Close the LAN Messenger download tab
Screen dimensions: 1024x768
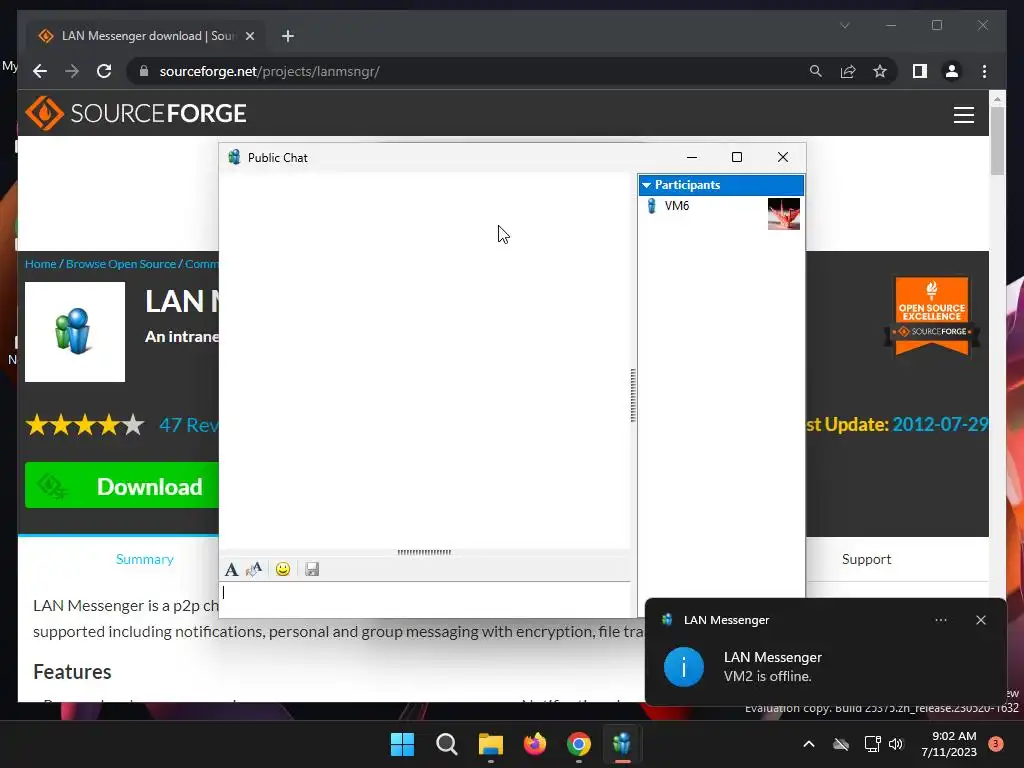pos(249,36)
